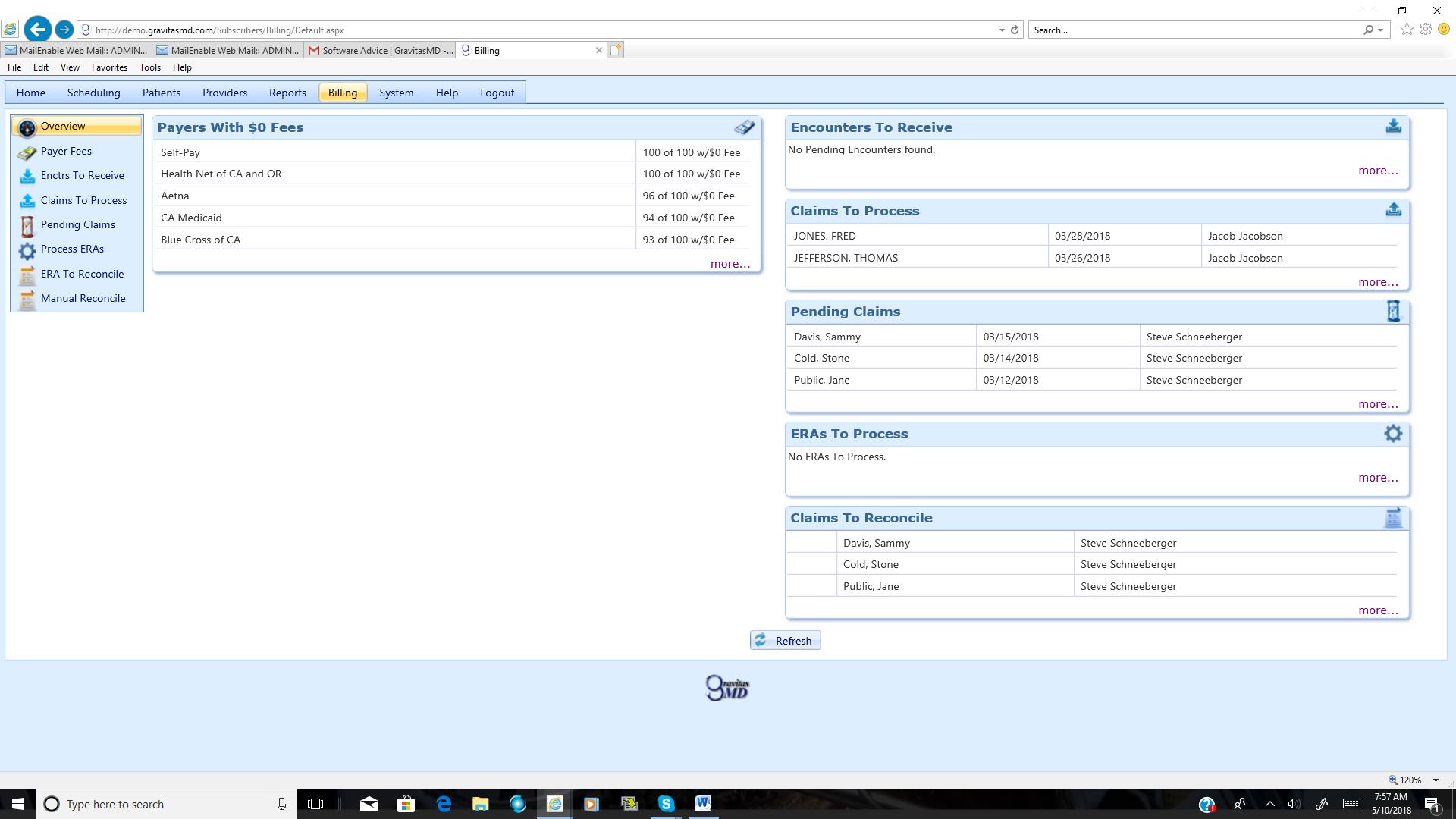Click the upload icon in Claims To Process header
Viewport: 1456px width, 819px height.
[1393, 210]
